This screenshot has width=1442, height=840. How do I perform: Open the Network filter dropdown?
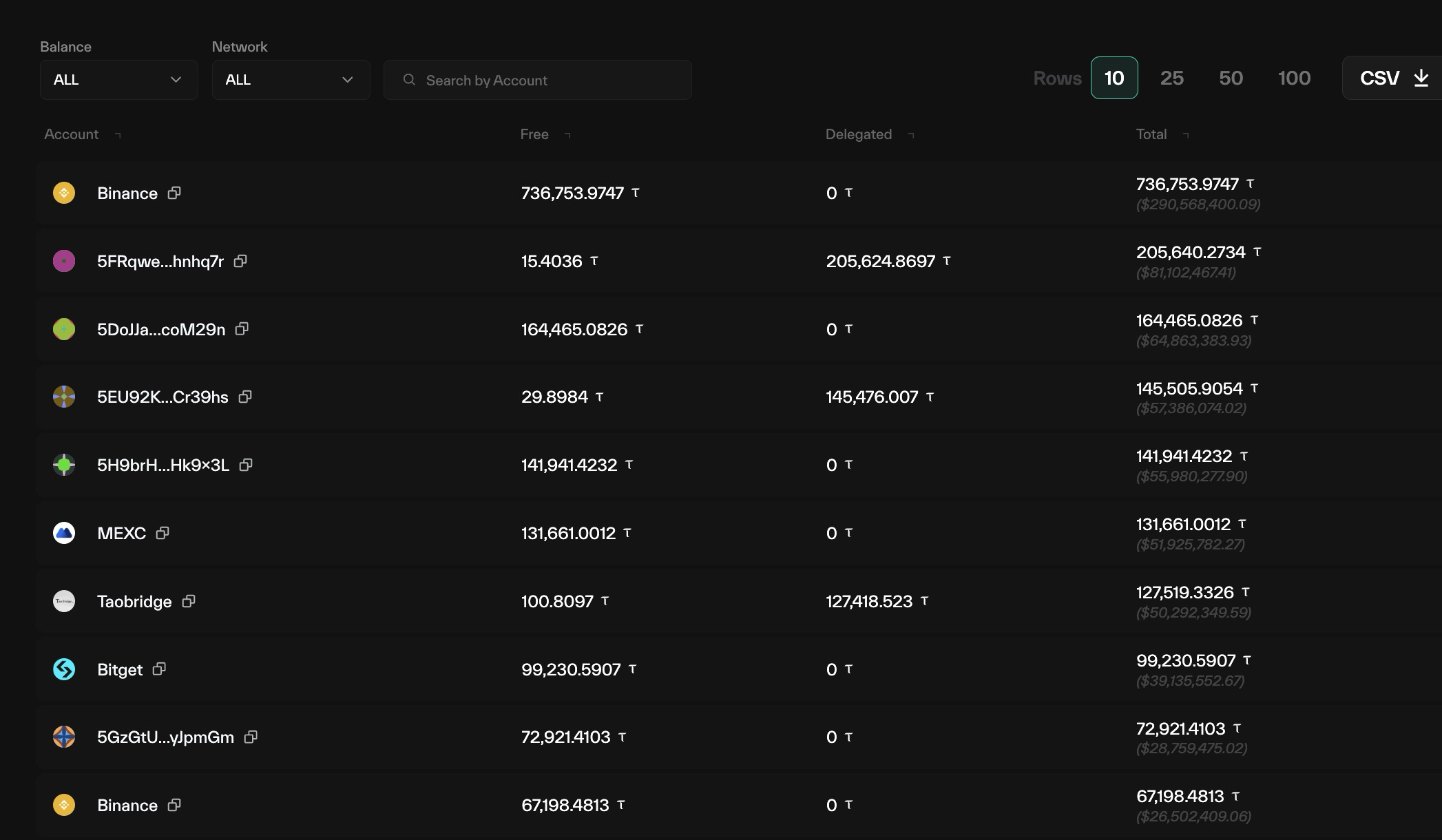pyautogui.click(x=291, y=80)
